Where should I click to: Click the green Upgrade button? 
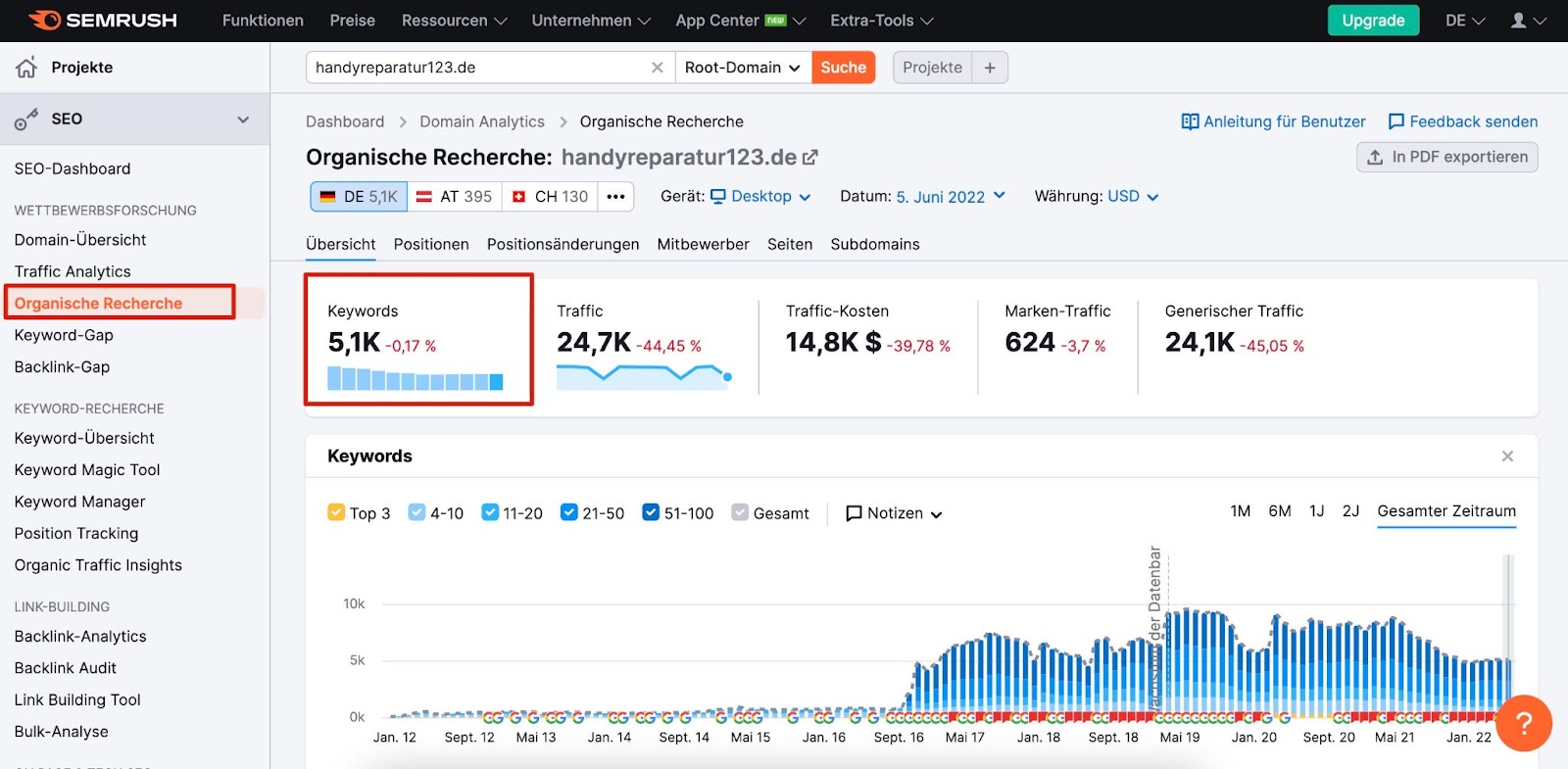pos(1373,21)
